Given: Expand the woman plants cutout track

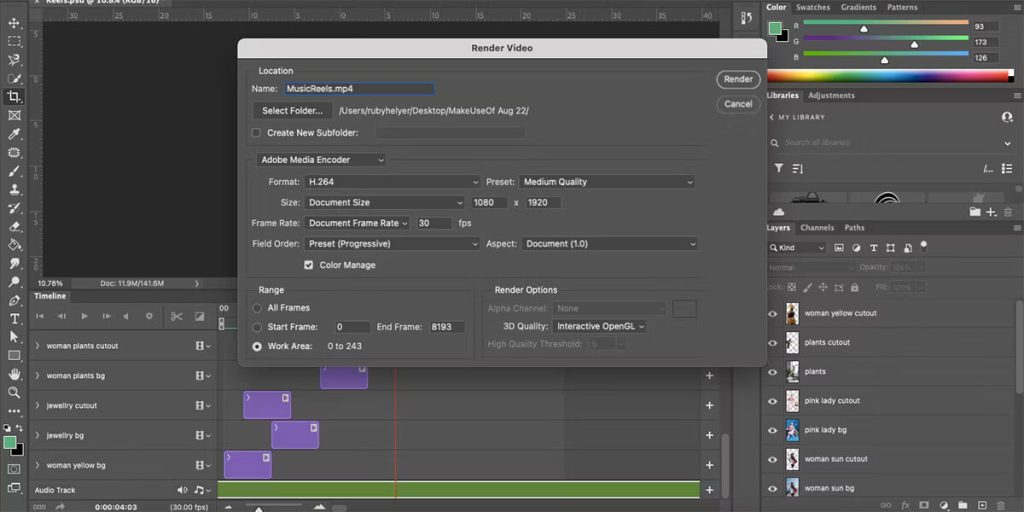Looking at the screenshot, I should click(x=38, y=346).
